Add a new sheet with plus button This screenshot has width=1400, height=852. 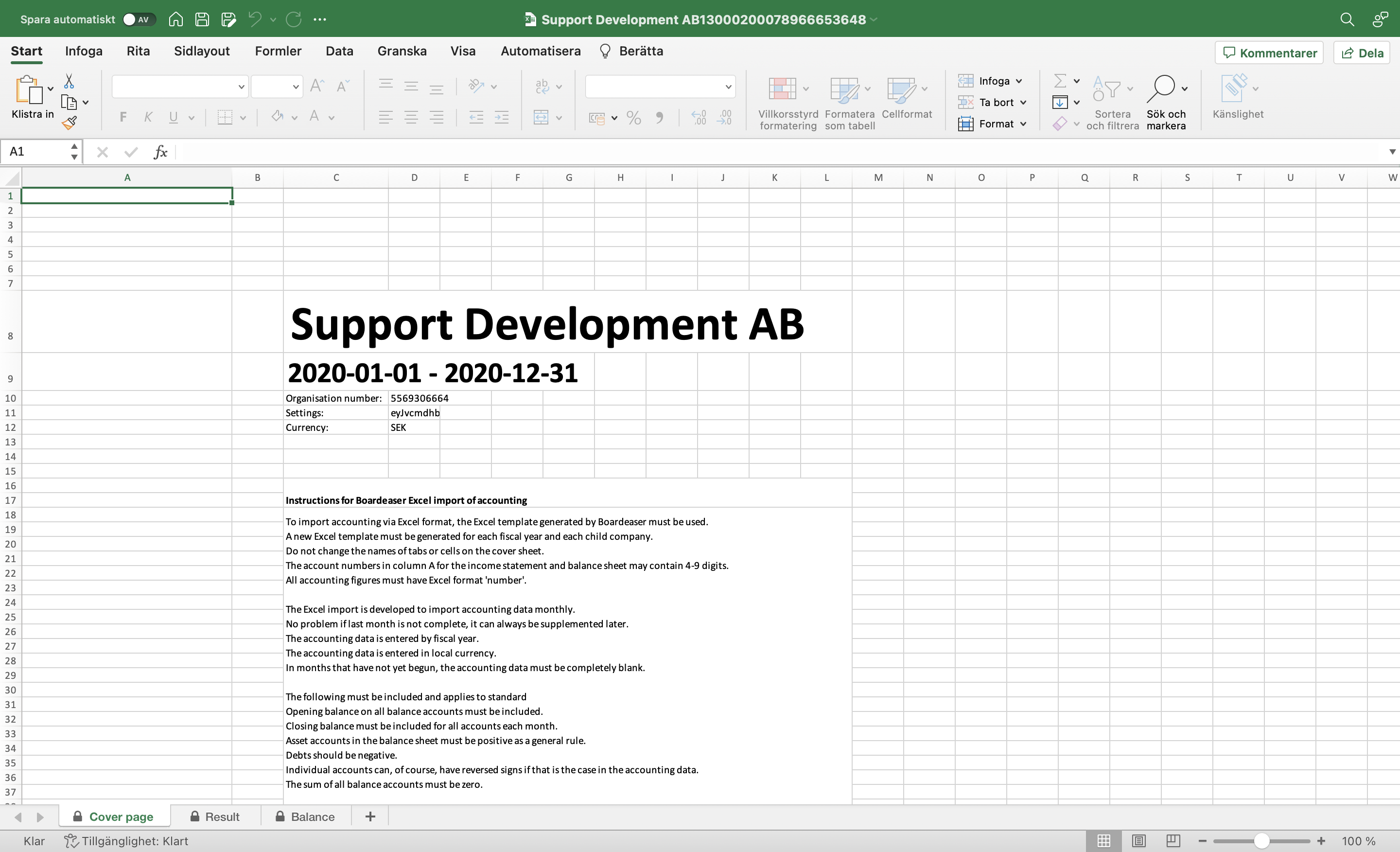[x=370, y=816]
